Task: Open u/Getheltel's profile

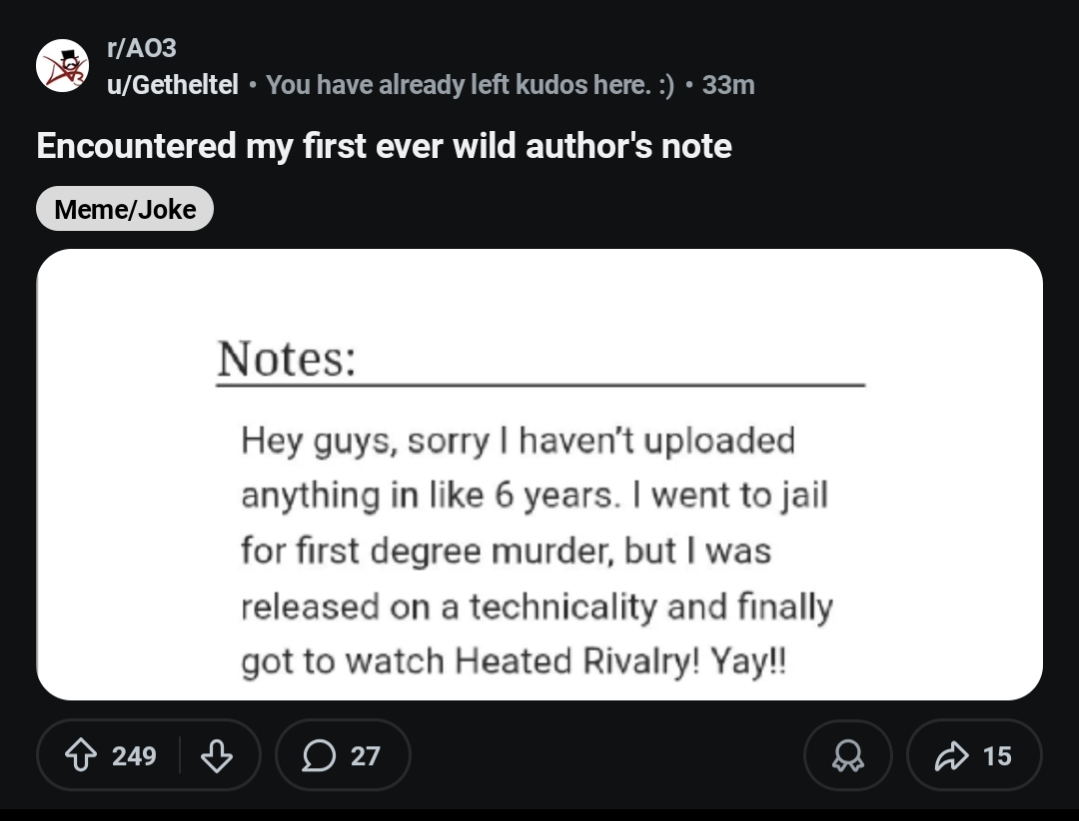Action: pyautogui.click(x=172, y=85)
